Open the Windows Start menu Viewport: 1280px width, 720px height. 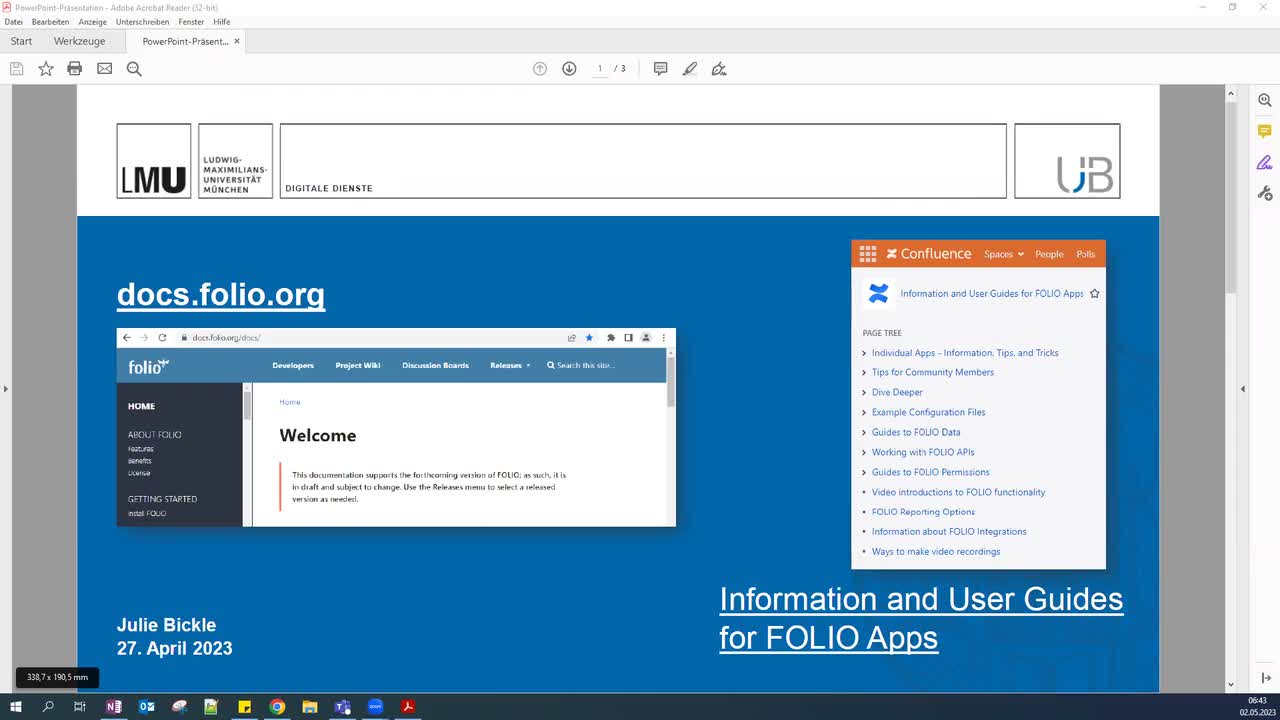(15, 707)
